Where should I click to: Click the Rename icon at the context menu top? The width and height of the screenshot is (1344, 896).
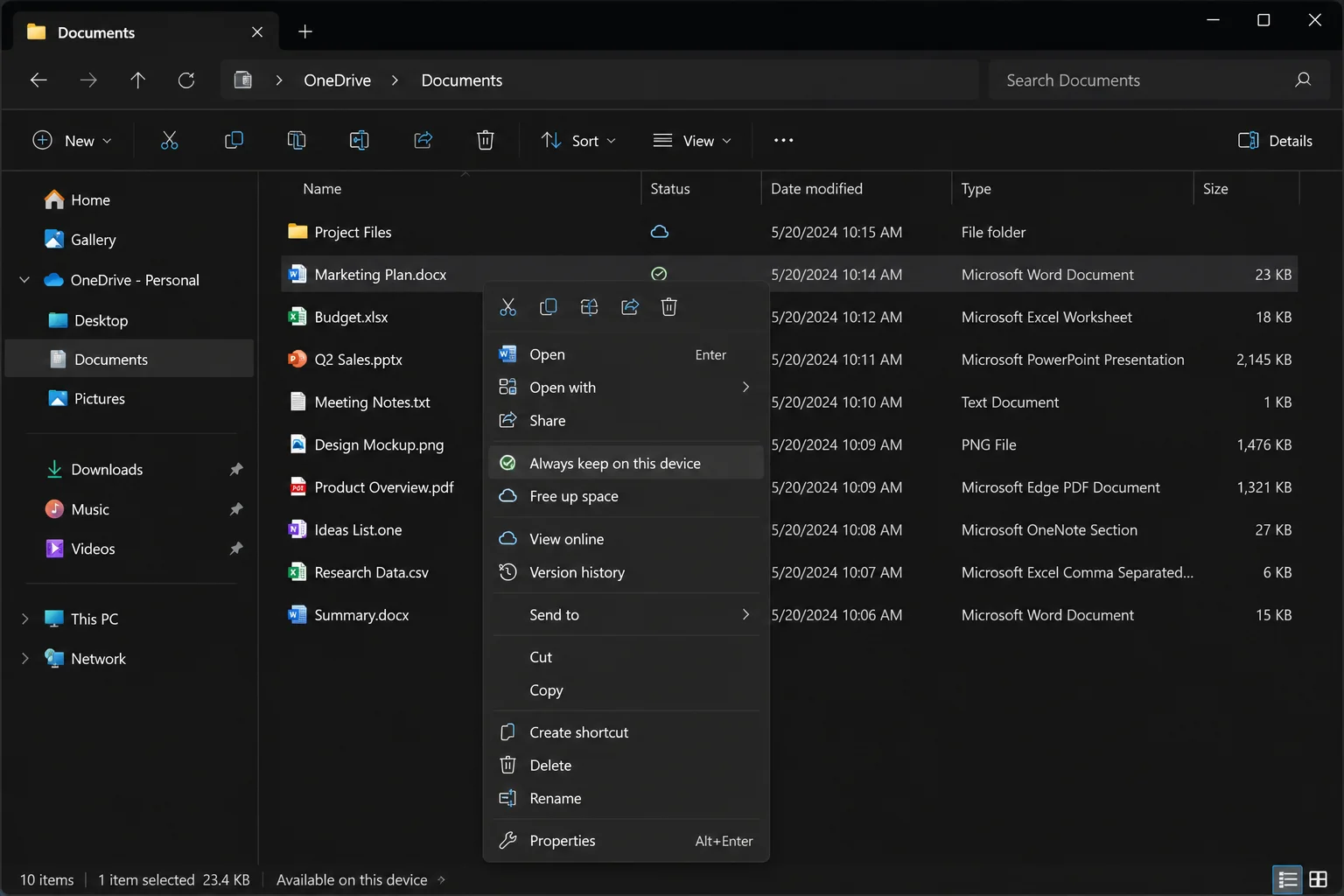[x=590, y=307]
